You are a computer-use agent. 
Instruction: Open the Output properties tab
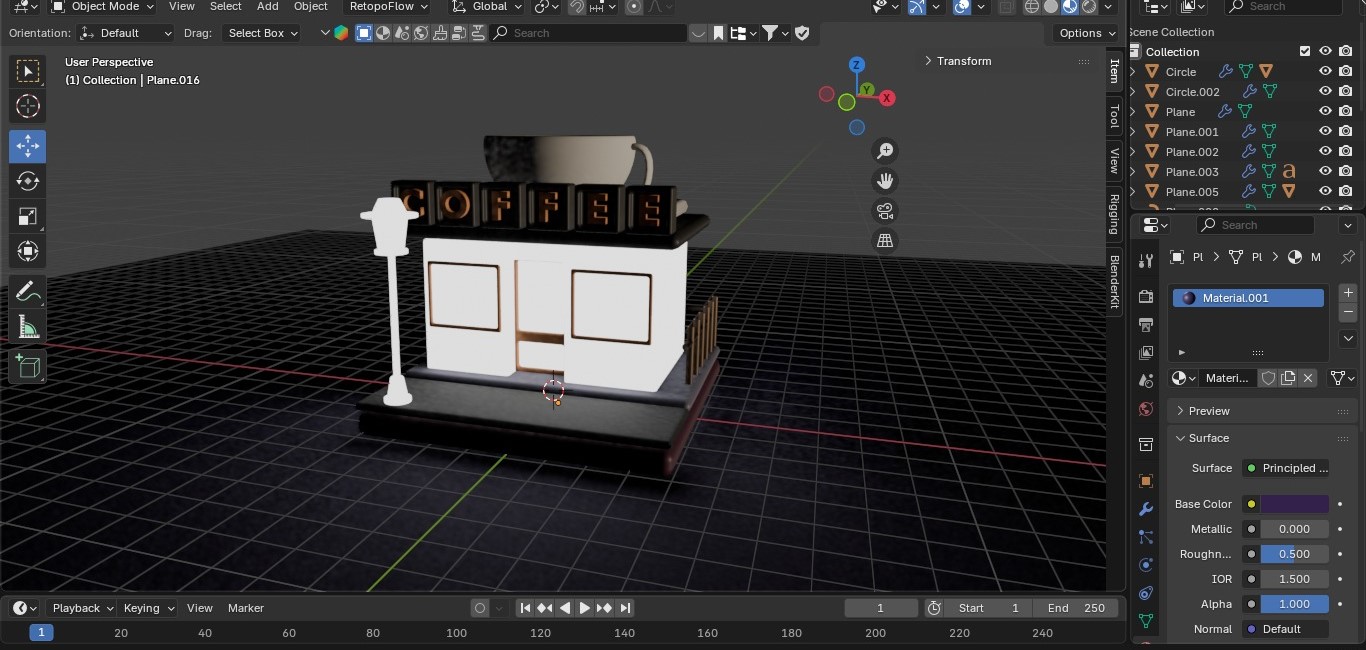pos(1146,325)
